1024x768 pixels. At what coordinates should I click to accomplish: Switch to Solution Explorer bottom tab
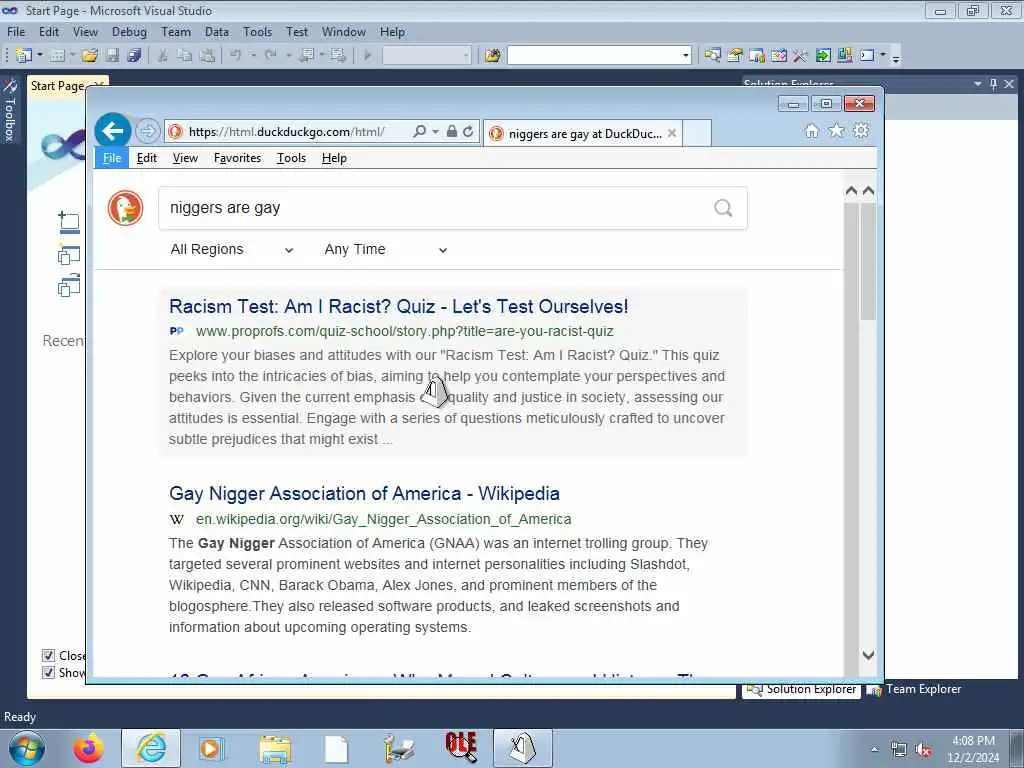(x=801, y=690)
